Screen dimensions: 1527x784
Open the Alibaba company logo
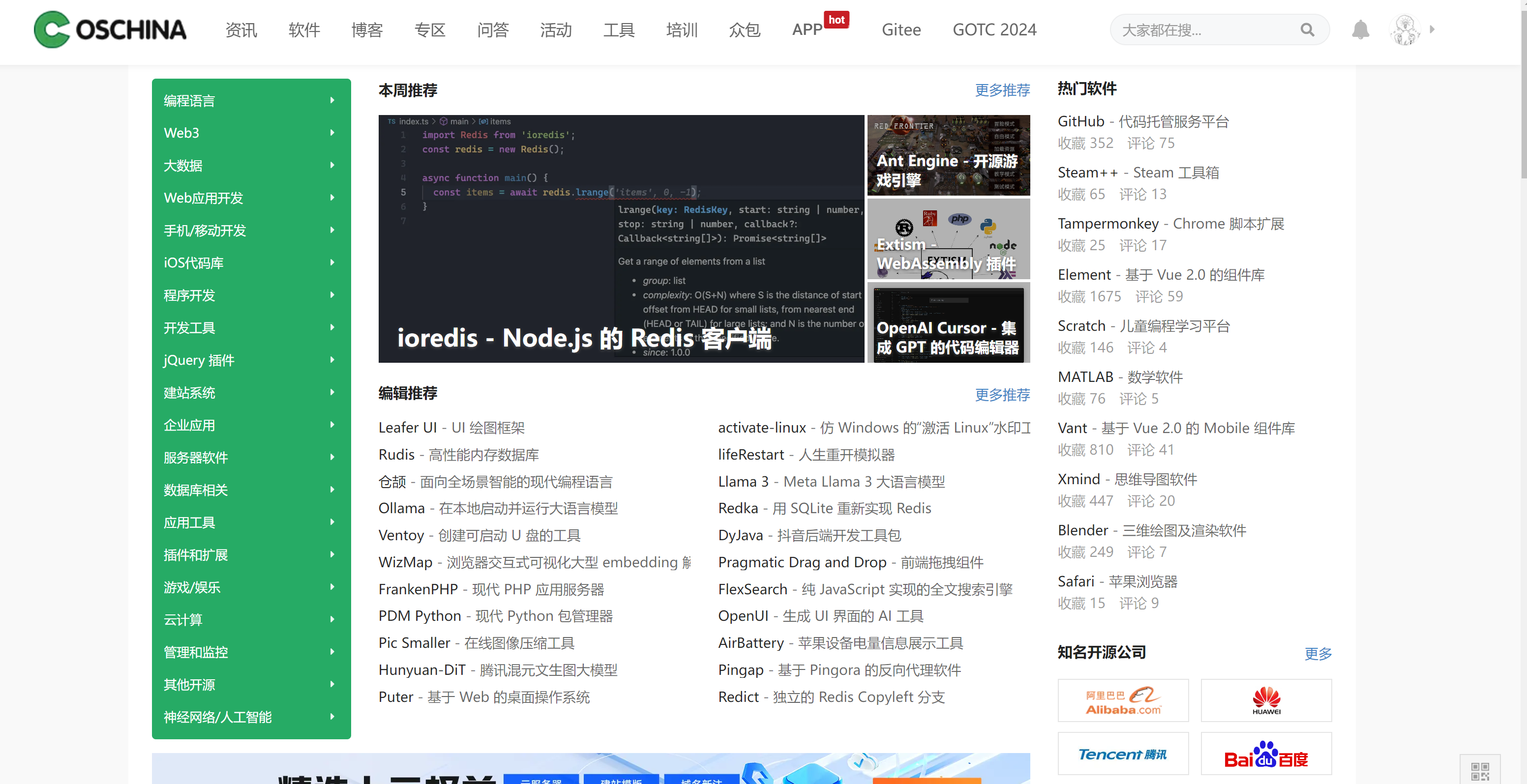click(1123, 700)
